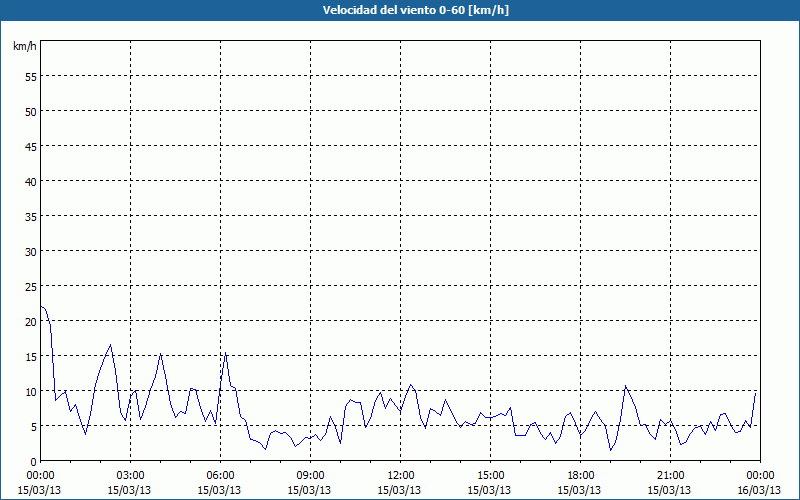The height and width of the screenshot is (500, 800).
Task: Select the 50 y-axis tick label
Action: (x=31, y=112)
